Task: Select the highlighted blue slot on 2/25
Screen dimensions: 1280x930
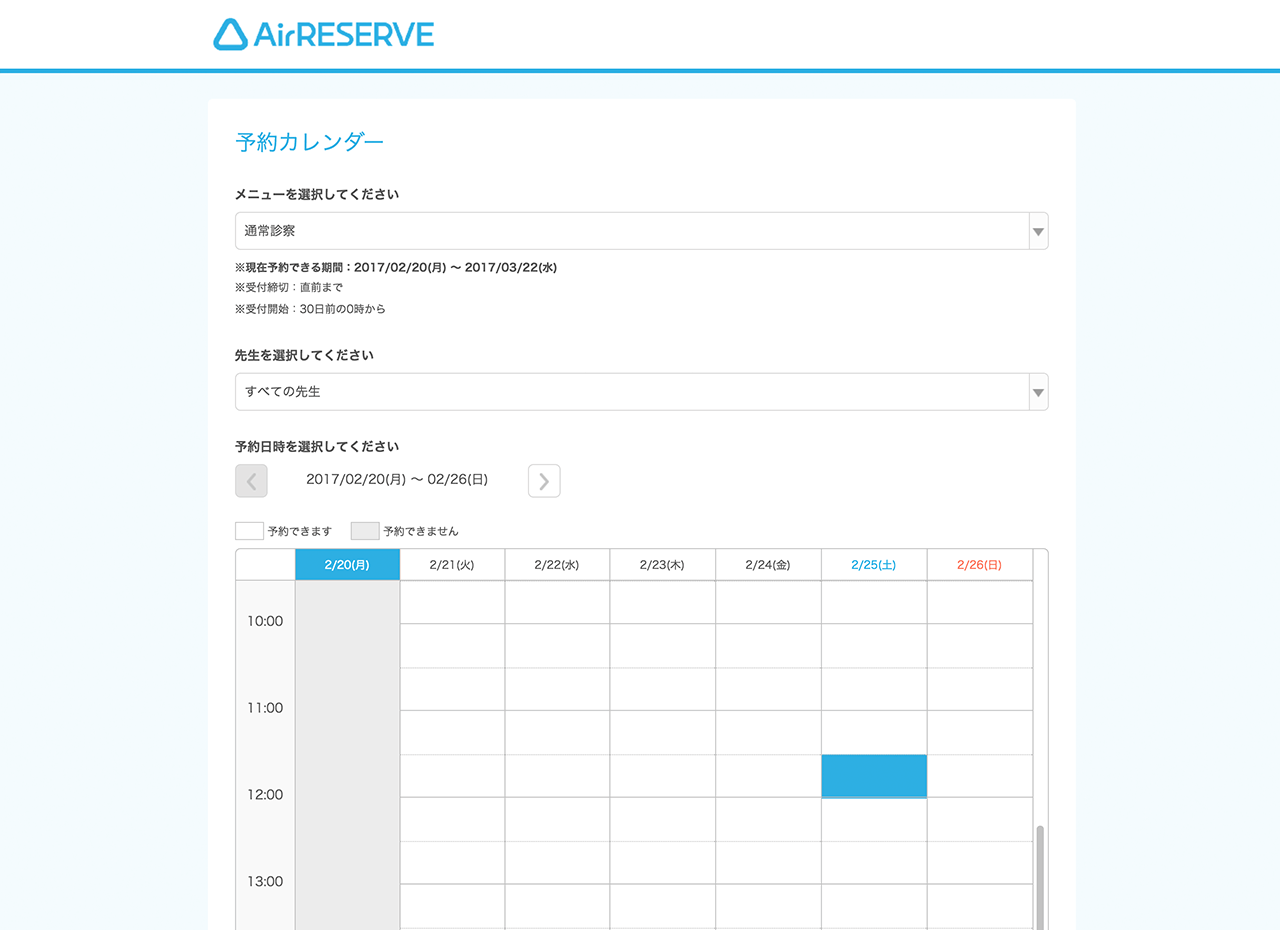Action: click(873, 776)
